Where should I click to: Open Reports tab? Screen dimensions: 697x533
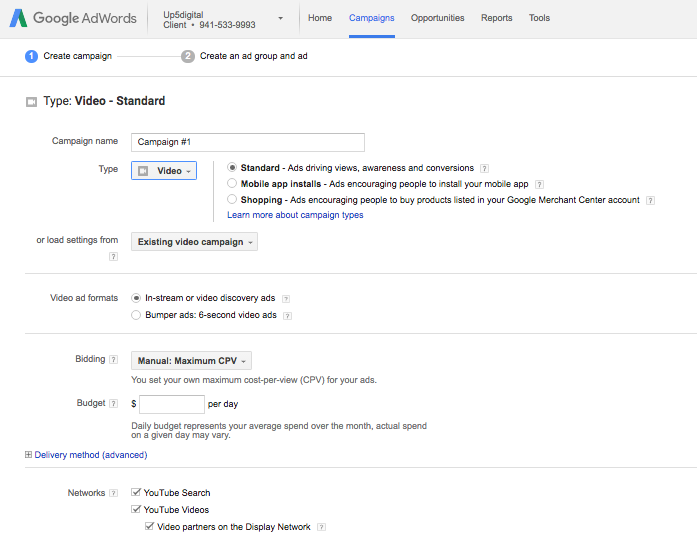tap(497, 18)
